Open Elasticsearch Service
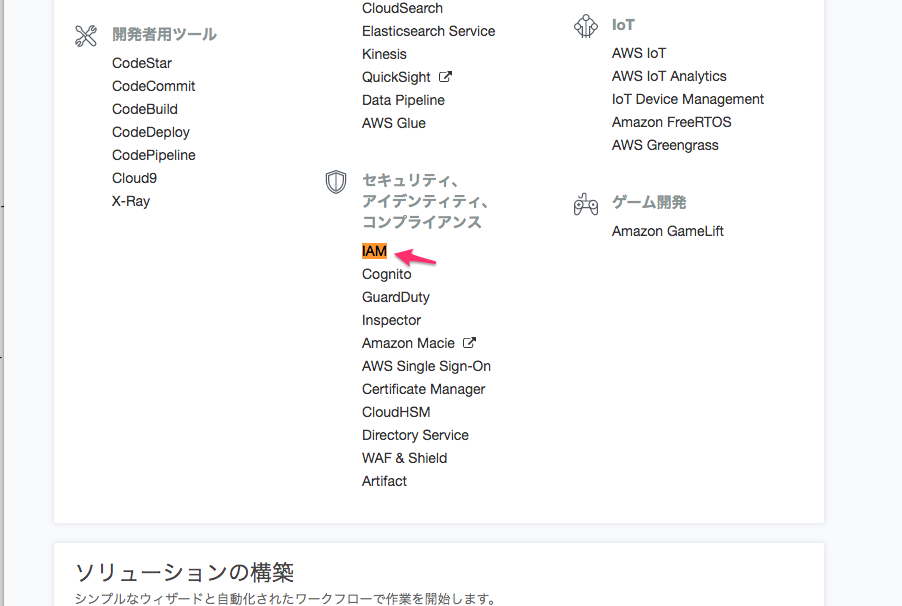 point(429,31)
